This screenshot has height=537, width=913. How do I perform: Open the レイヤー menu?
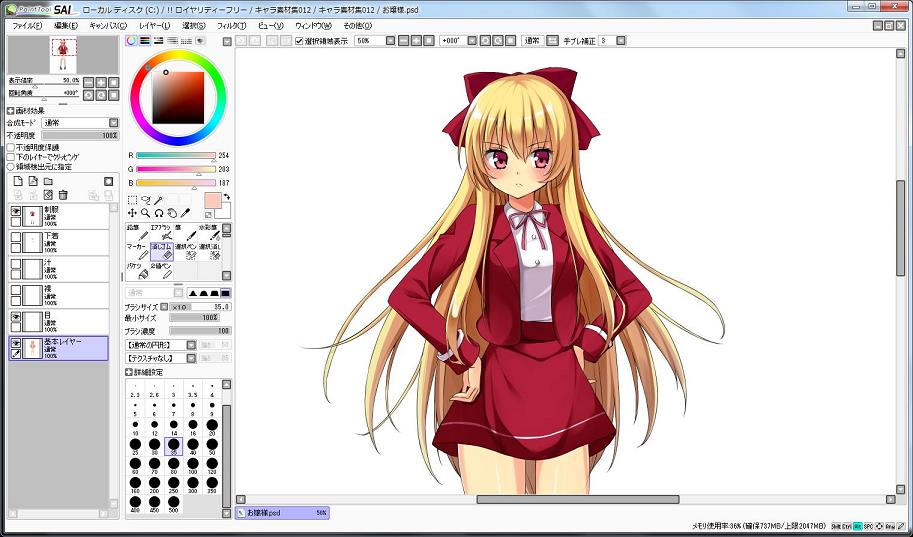pyautogui.click(x=154, y=25)
